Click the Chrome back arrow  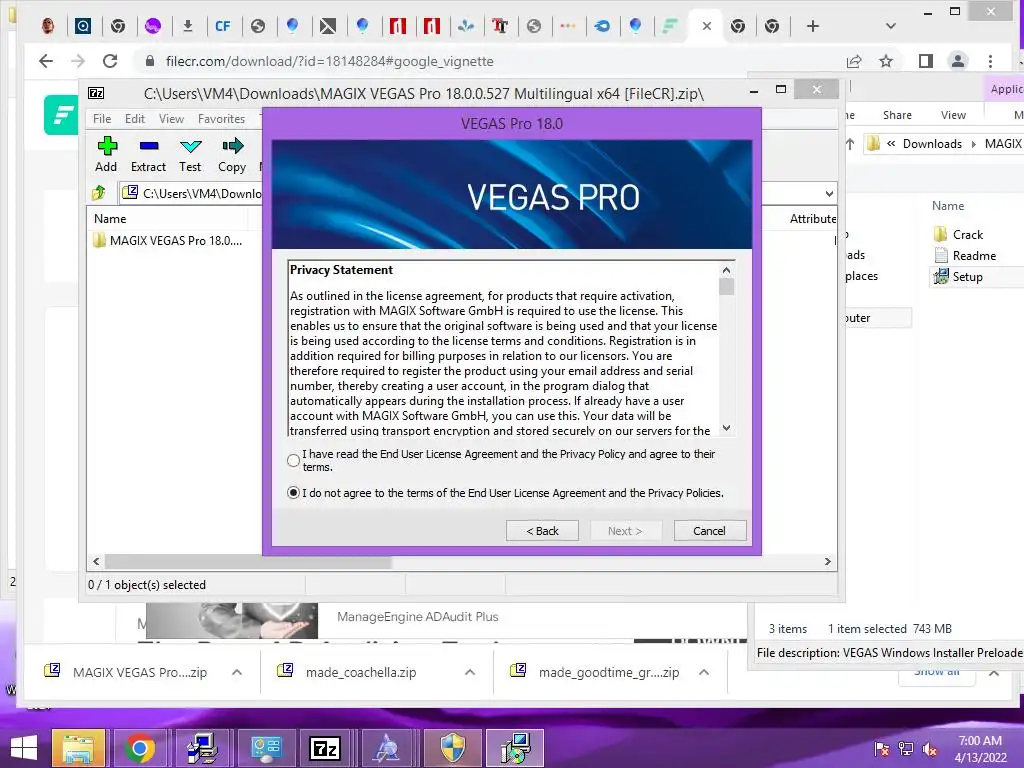(46, 61)
